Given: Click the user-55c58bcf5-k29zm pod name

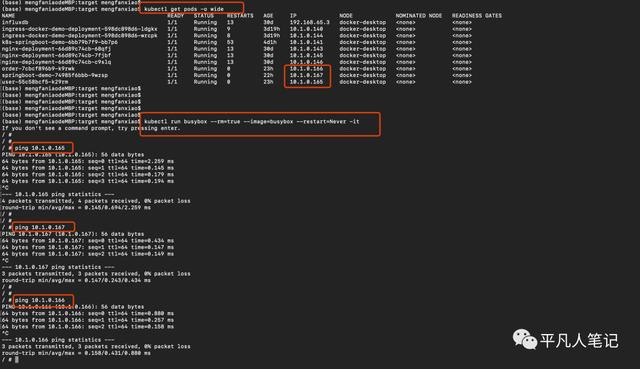Looking at the screenshot, I should [x=35, y=82].
